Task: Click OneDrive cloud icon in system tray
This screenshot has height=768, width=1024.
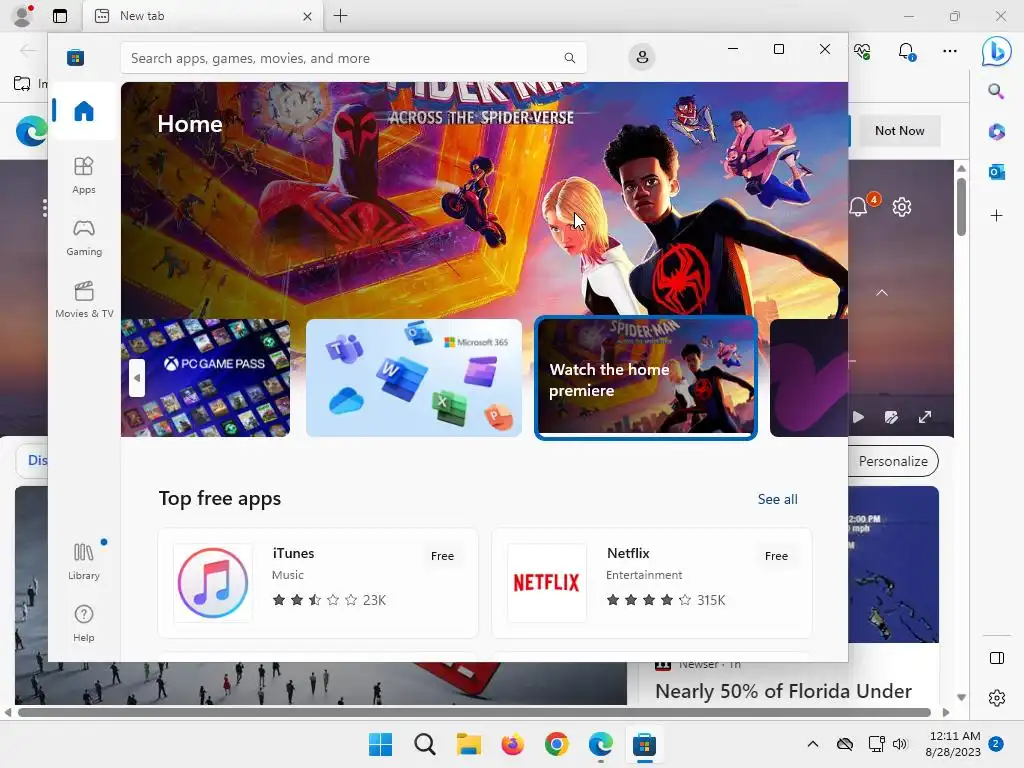Action: pyautogui.click(x=844, y=744)
